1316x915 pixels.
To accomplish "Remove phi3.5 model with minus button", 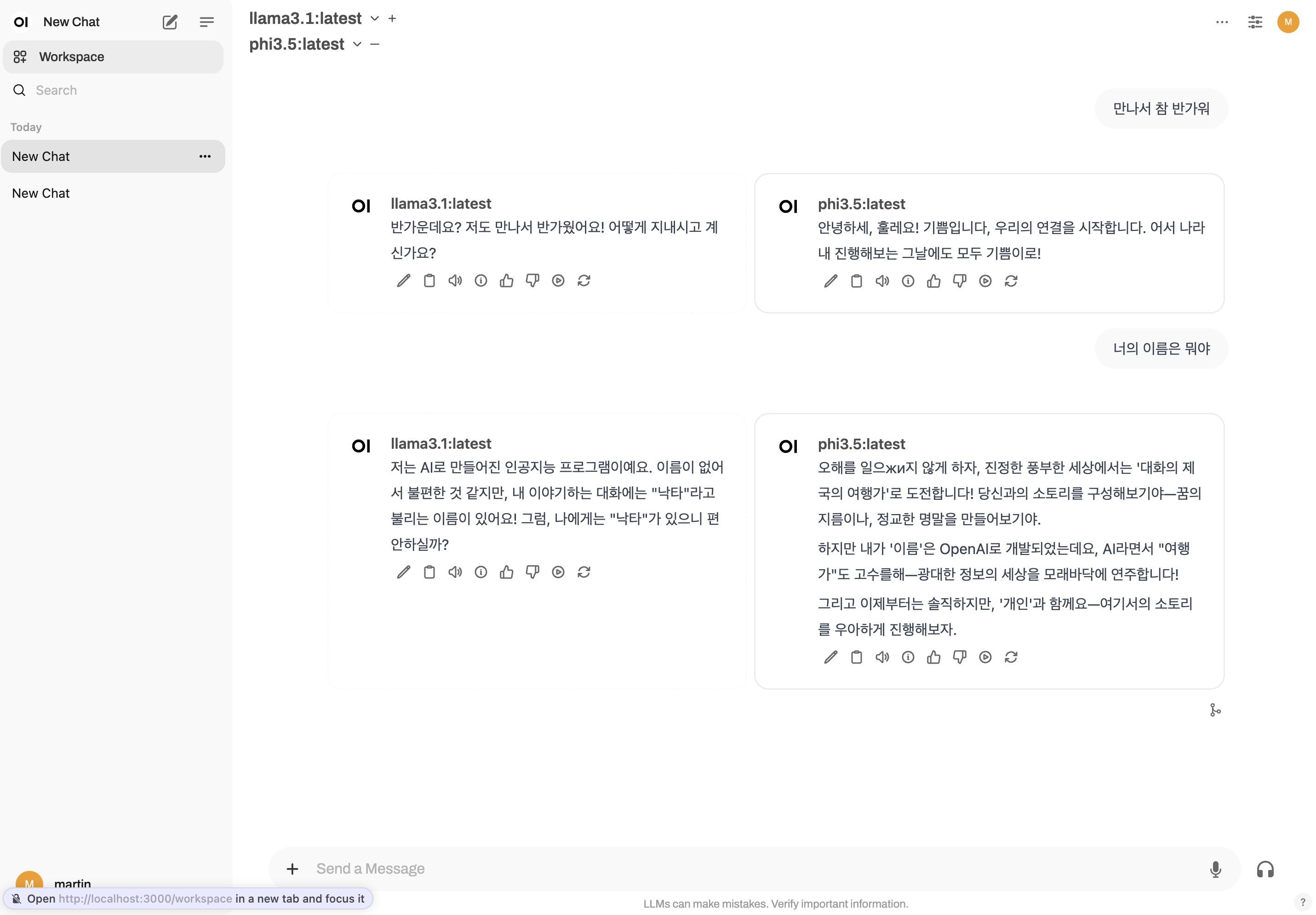I will (x=375, y=44).
